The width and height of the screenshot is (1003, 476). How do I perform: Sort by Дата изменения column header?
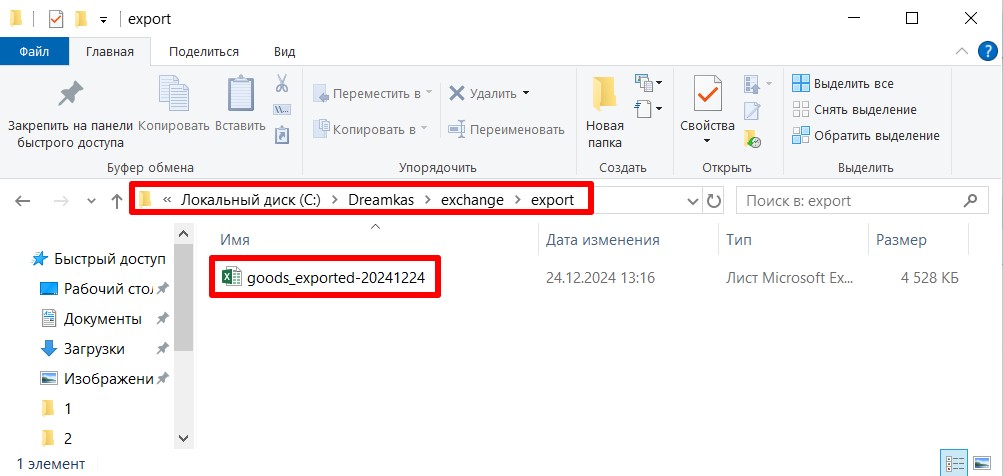coord(628,240)
